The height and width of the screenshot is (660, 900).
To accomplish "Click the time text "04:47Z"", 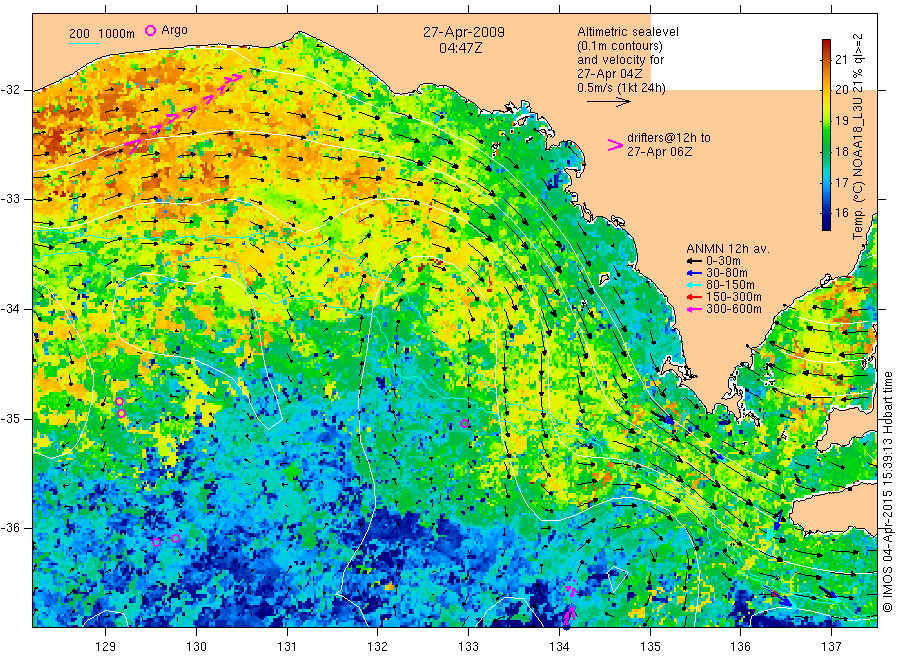I will coord(460,48).
